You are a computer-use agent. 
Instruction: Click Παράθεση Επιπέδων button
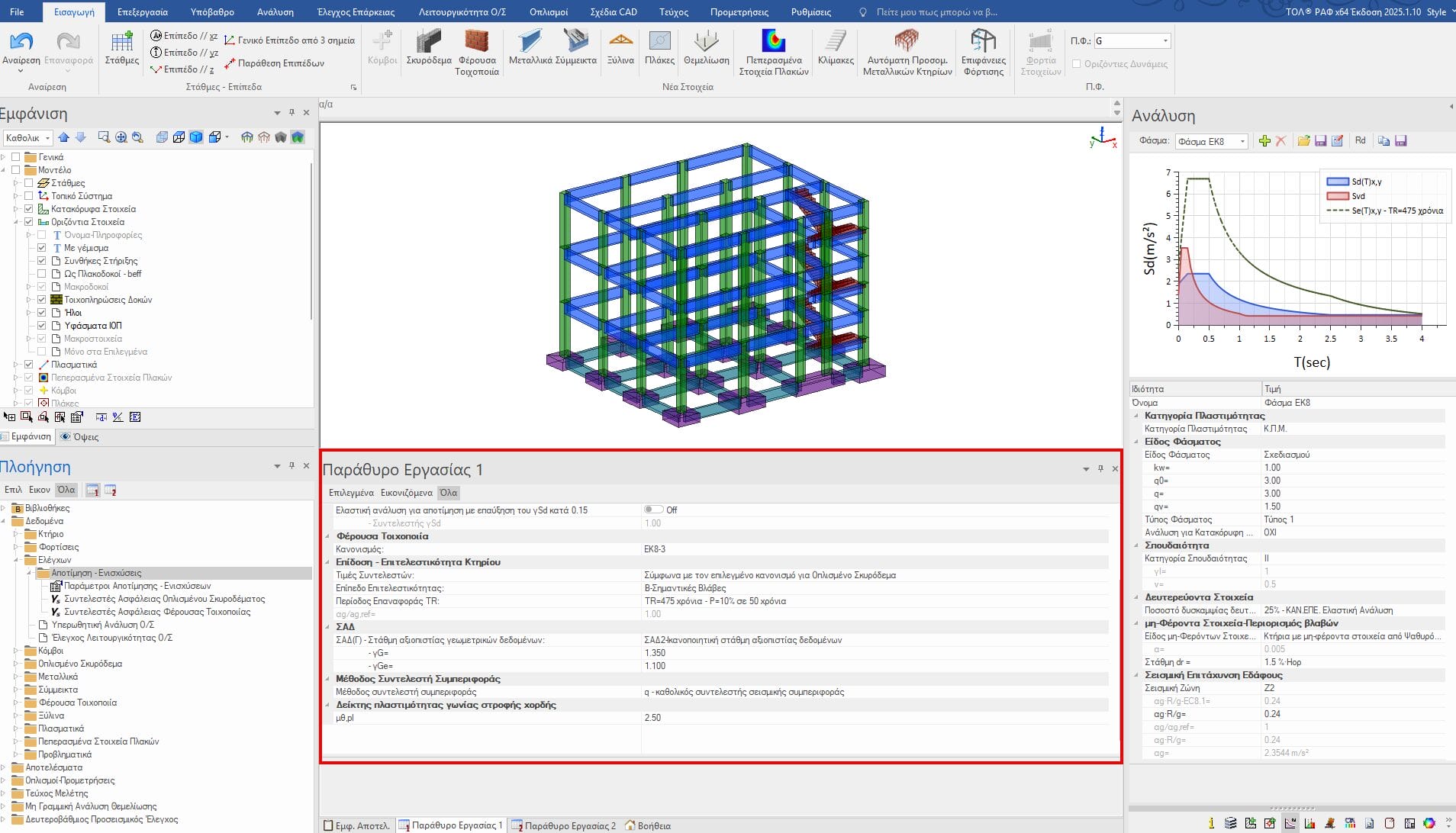(280, 63)
